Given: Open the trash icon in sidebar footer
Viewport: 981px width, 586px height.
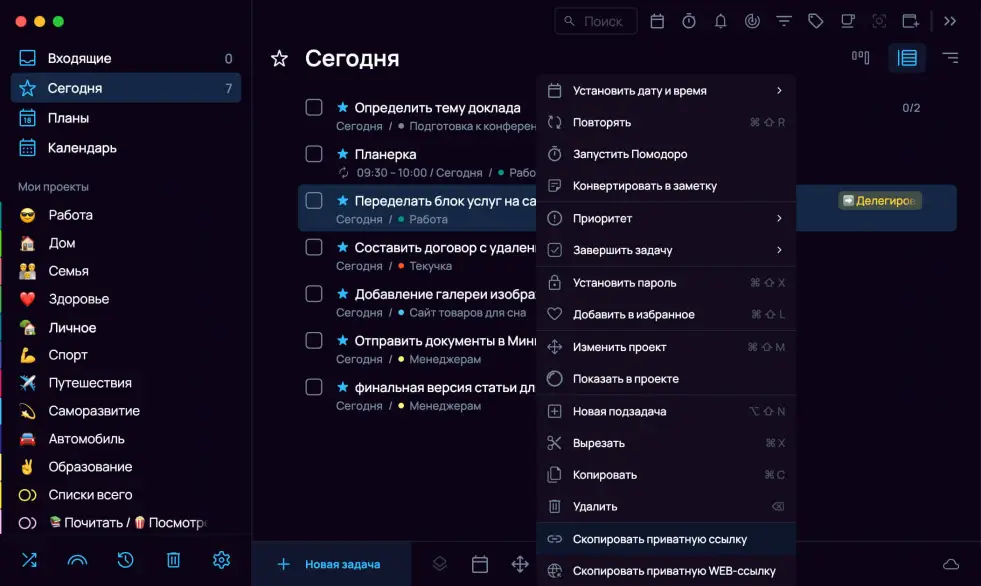Looking at the screenshot, I should tap(173, 560).
